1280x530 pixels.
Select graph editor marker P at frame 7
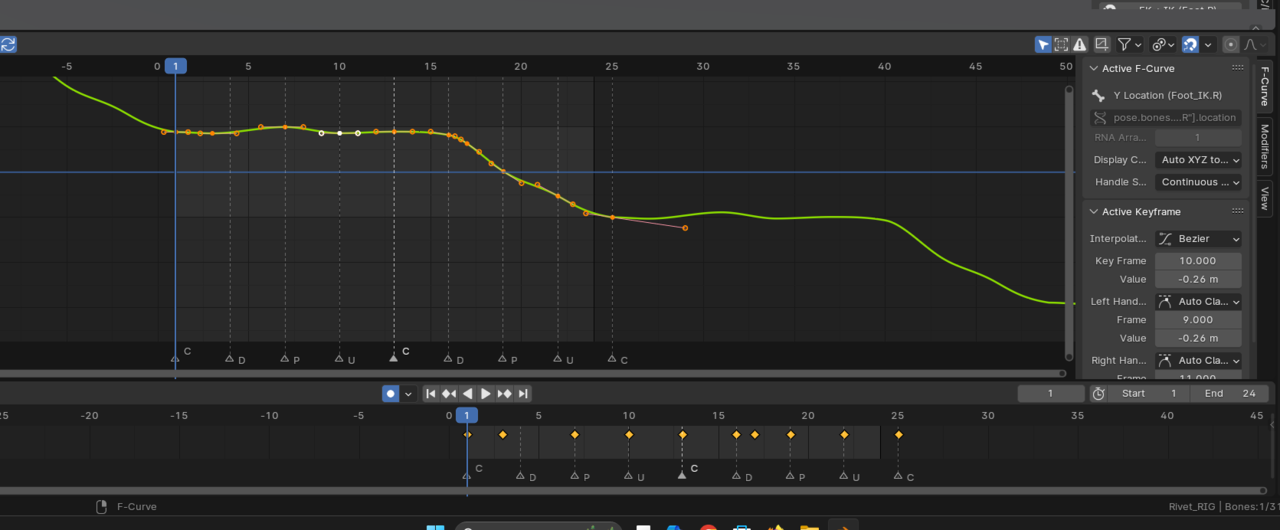tap(285, 358)
